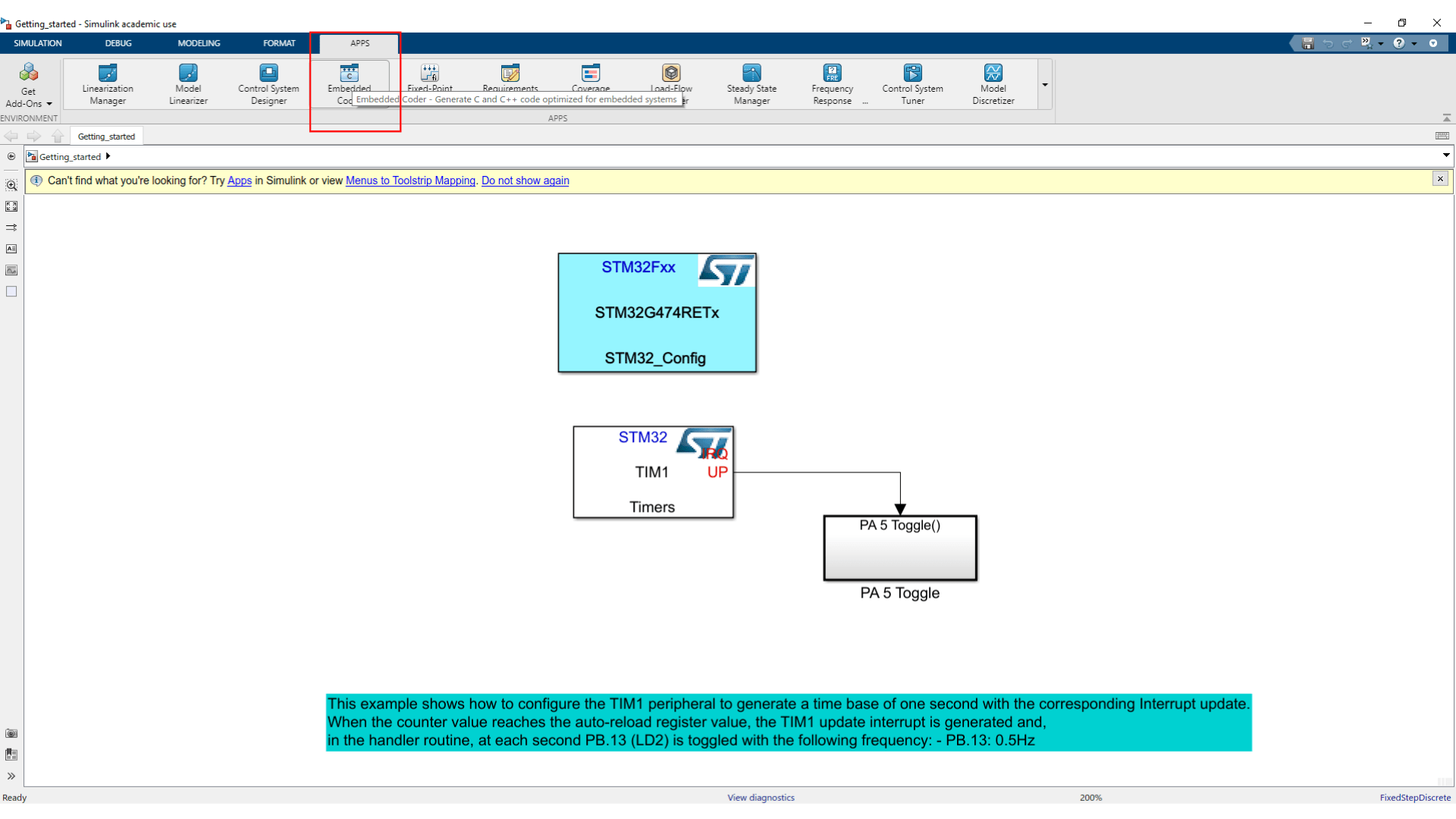Expand the Getting_started breadcrumb arrow
Viewport: 1456px width, 819px height.
pyautogui.click(x=108, y=156)
